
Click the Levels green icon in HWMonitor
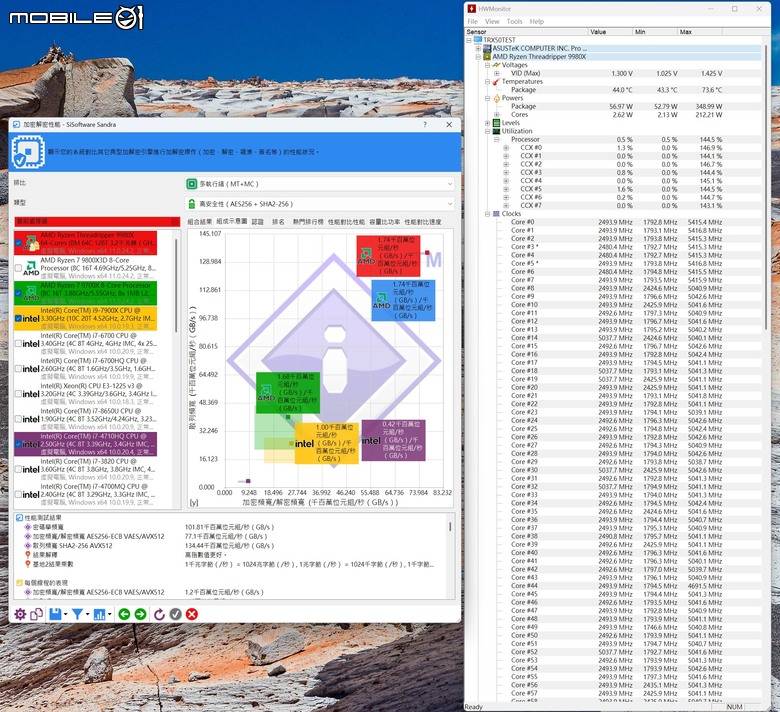[496, 123]
